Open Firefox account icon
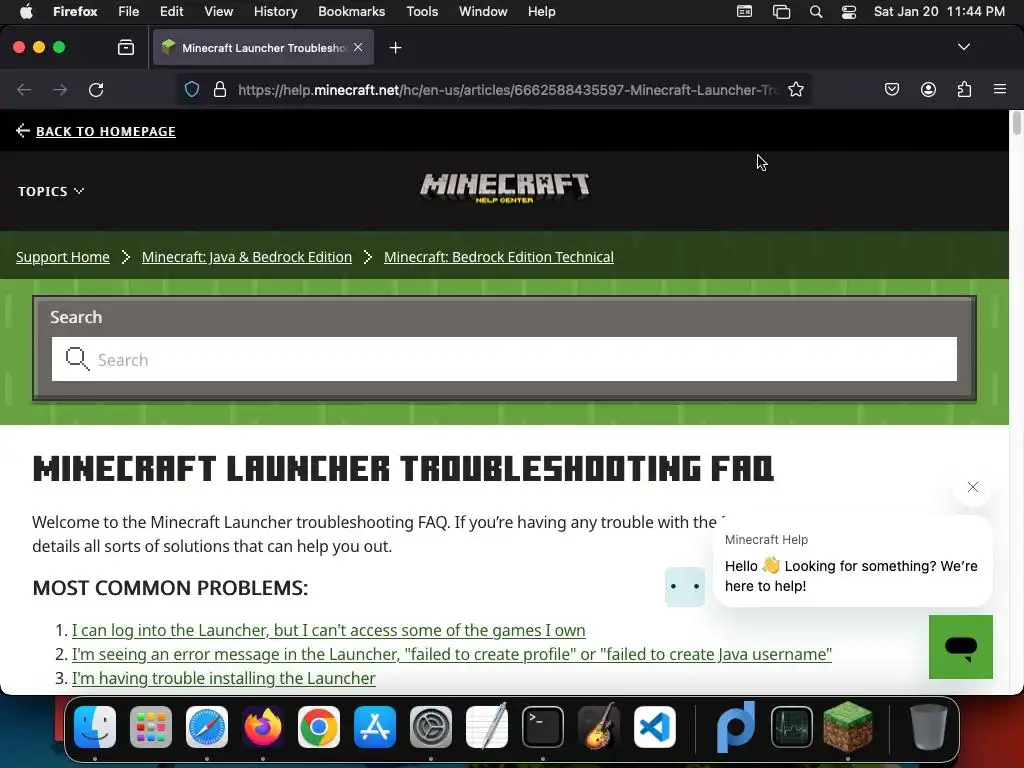This screenshot has height=768, width=1024. [928, 89]
